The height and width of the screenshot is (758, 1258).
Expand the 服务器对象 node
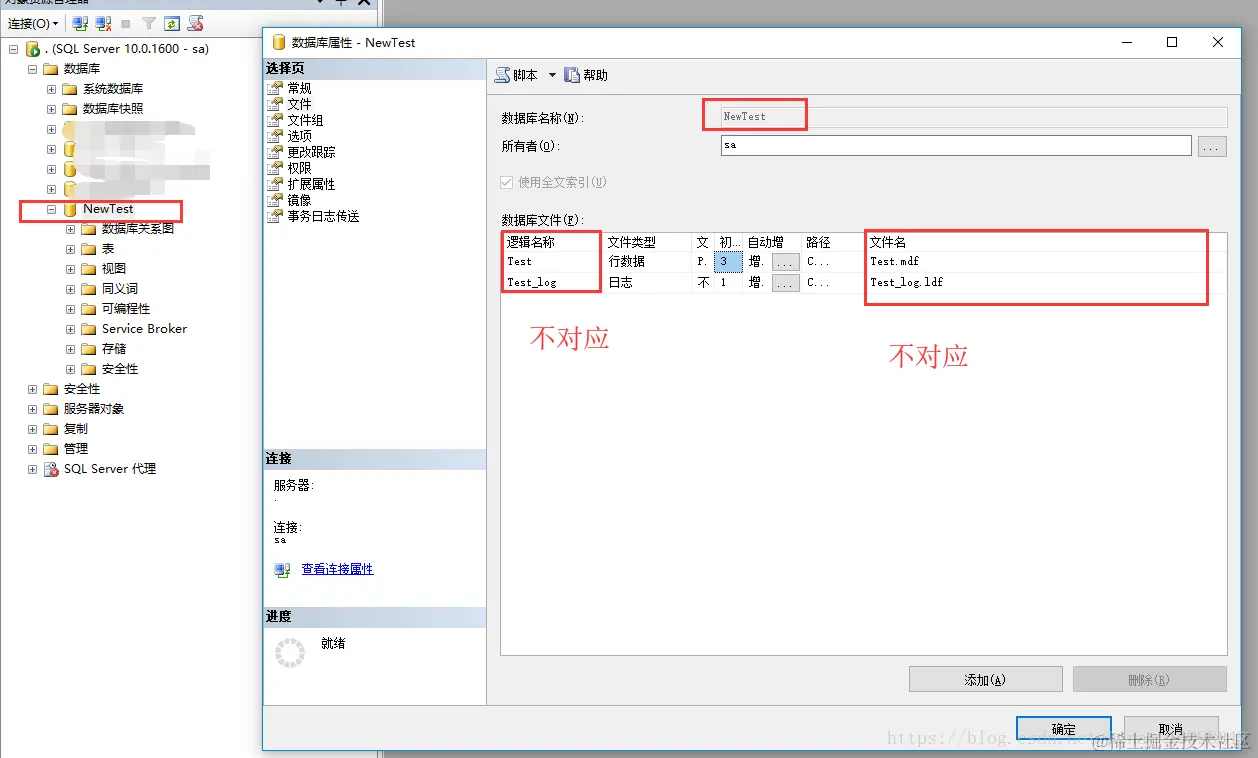coord(32,409)
